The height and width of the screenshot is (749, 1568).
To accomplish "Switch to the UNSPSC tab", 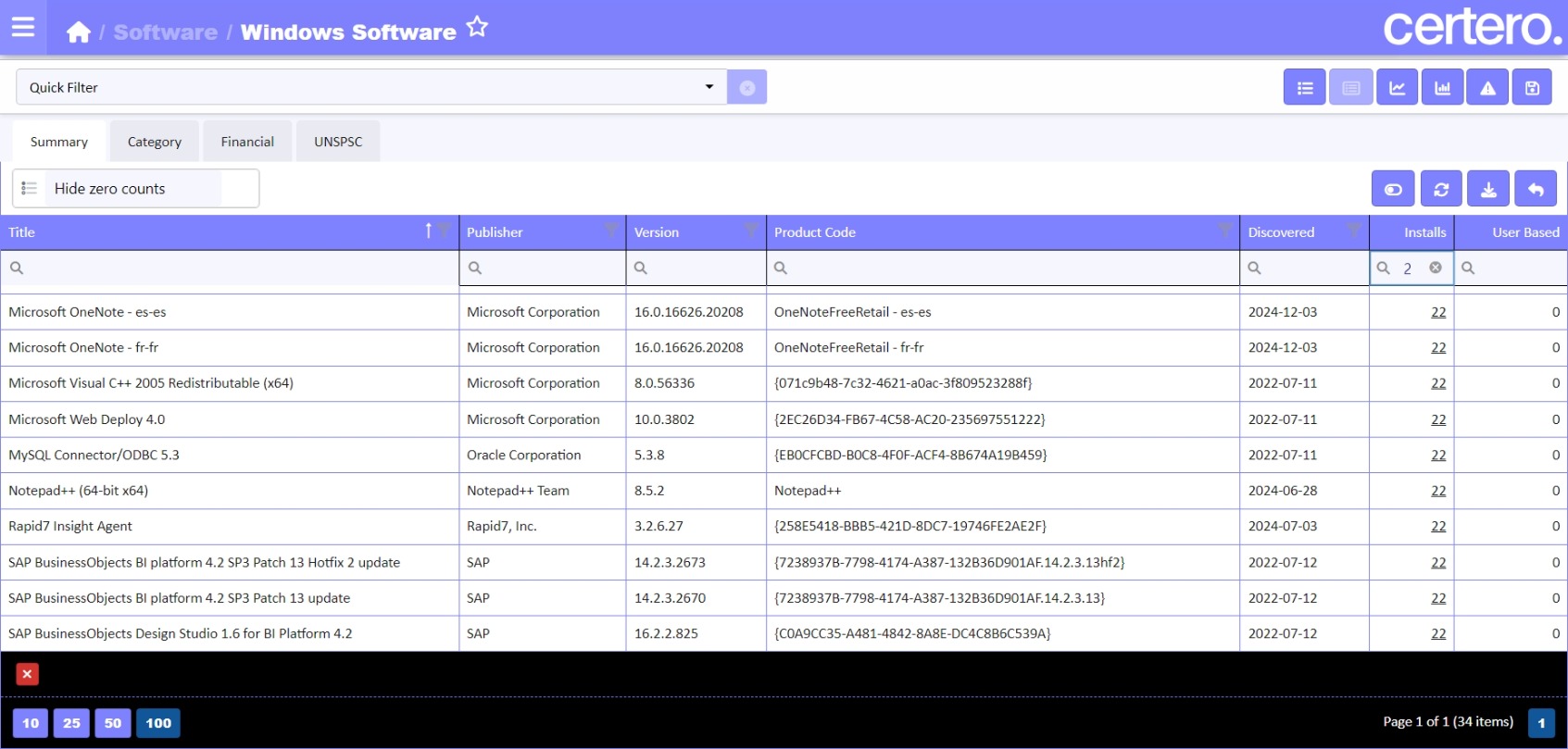I will [x=338, y=142].
